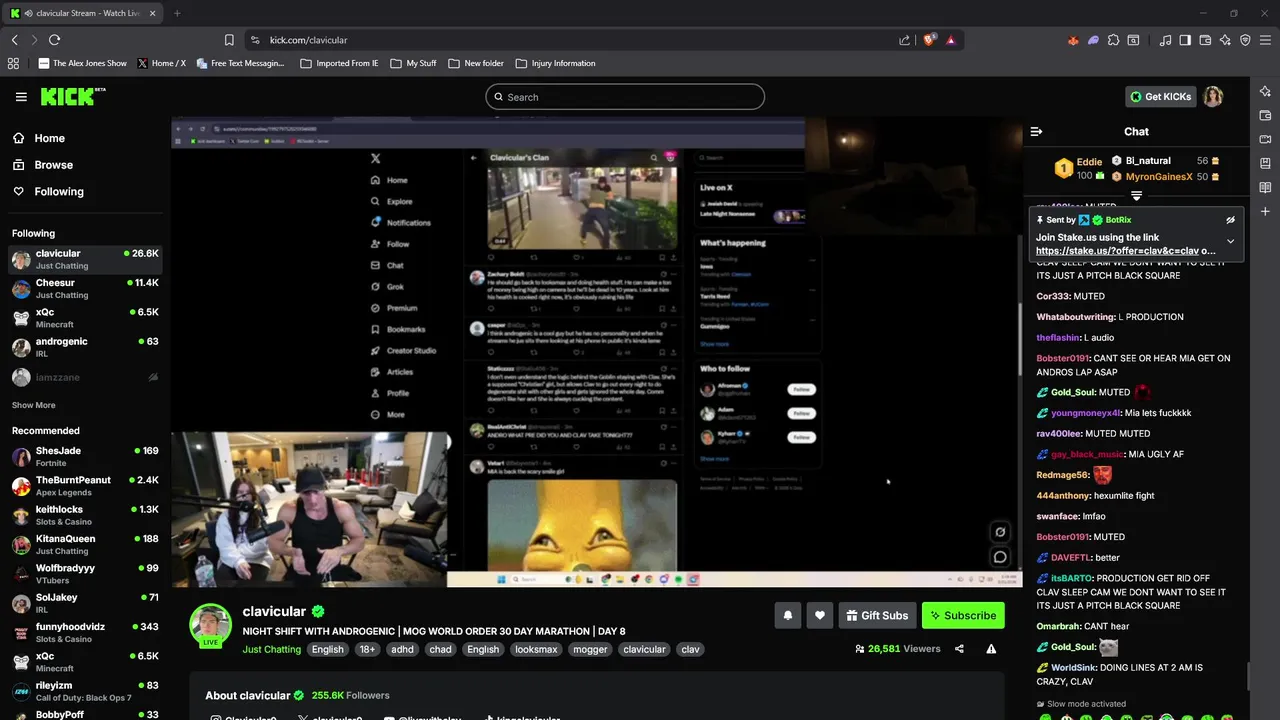Click the clavicular channel avatar with LIVE badge

210,626
